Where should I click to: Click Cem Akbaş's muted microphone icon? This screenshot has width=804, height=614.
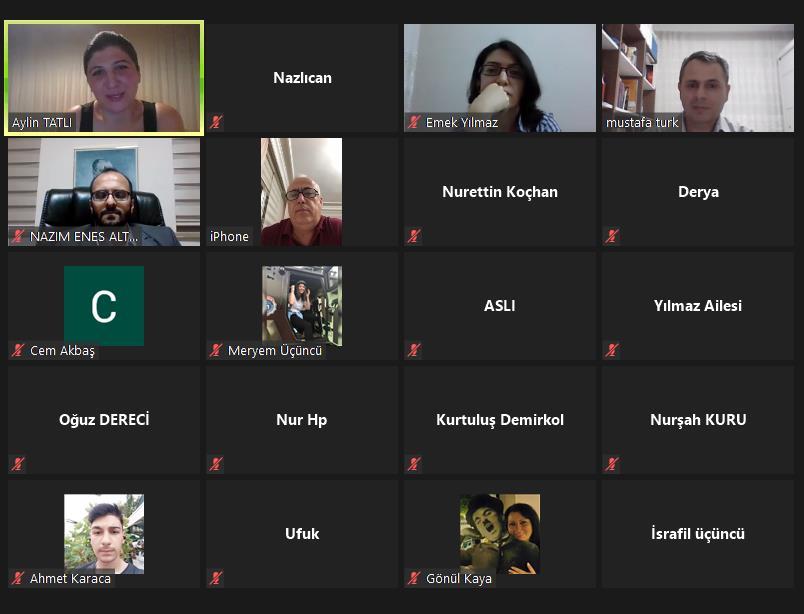[18, 350]
